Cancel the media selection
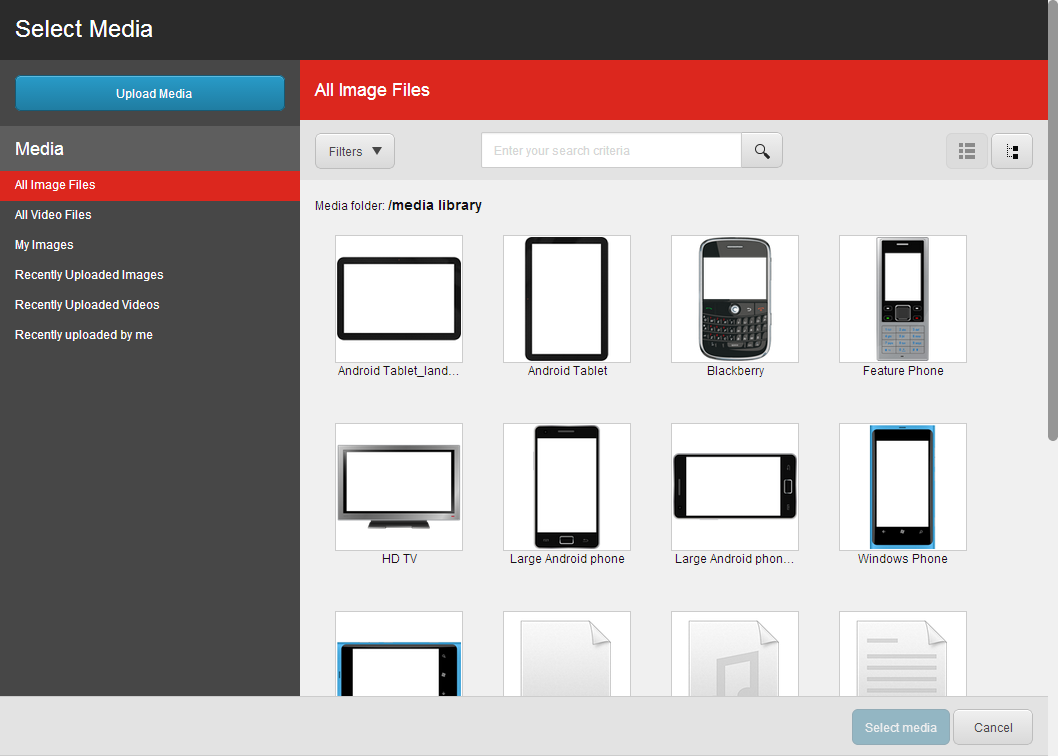The height and width of the screenshot is (756, 1058). point(992,727)
